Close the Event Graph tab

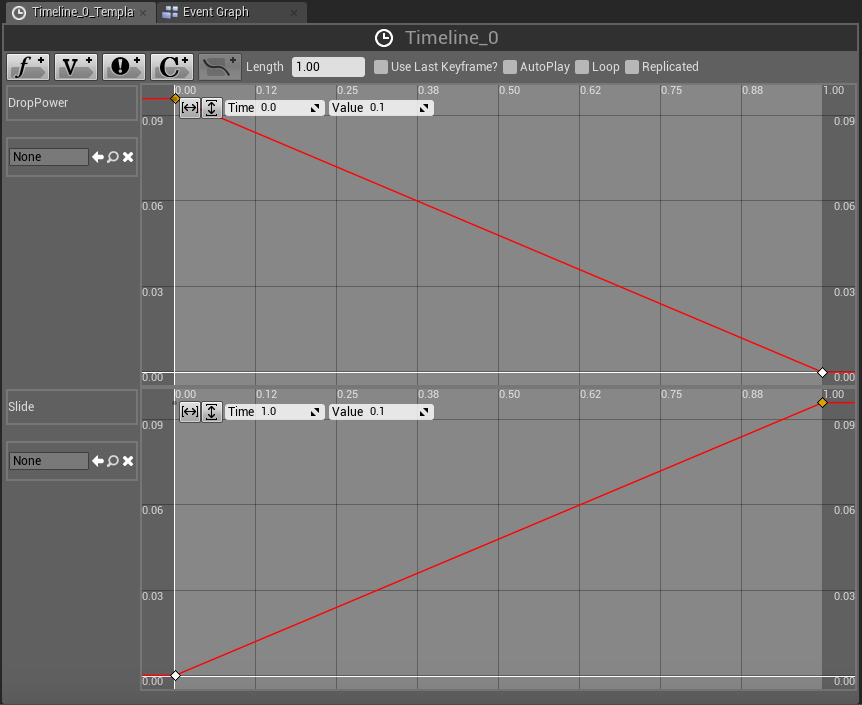(x=294, y=13)
